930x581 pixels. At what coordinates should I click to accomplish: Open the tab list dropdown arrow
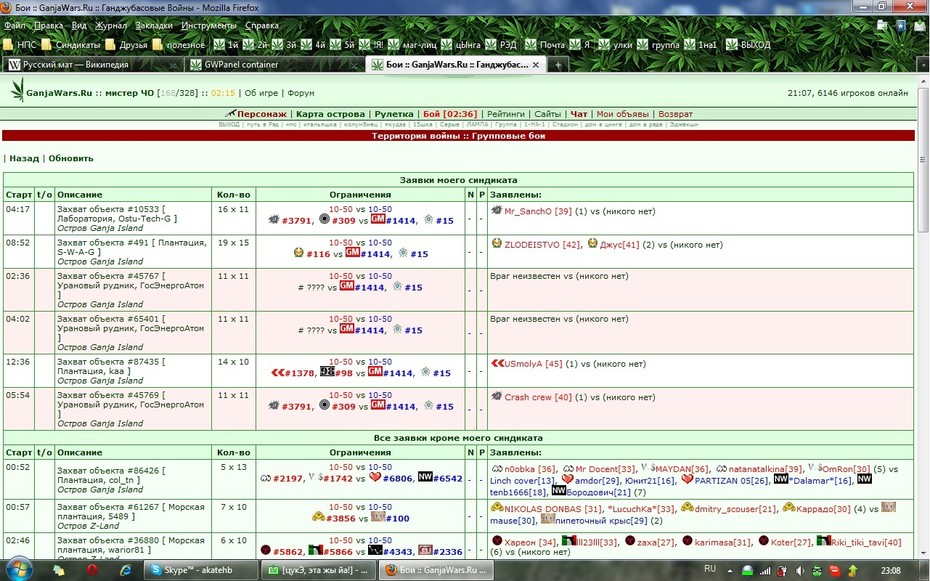923,65
